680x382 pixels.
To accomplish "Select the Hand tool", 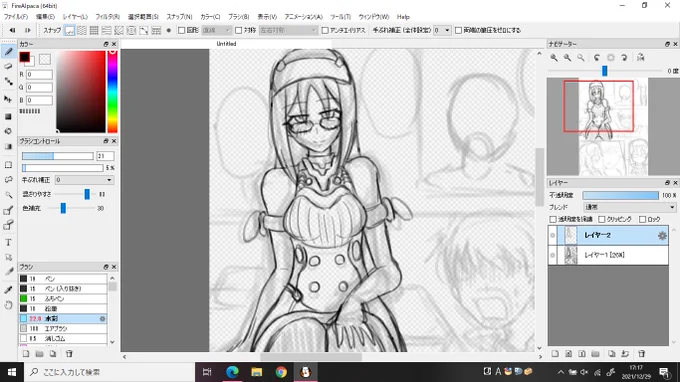I will [8, 305].
